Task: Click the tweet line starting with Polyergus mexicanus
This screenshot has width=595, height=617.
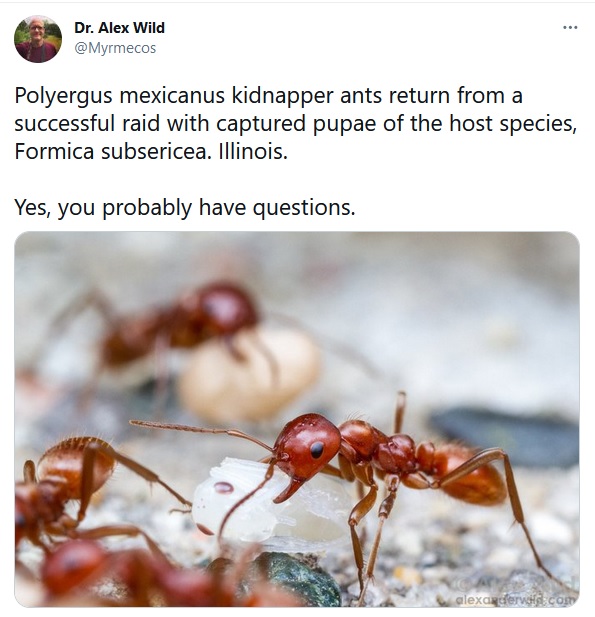Action: coord(268,96)
